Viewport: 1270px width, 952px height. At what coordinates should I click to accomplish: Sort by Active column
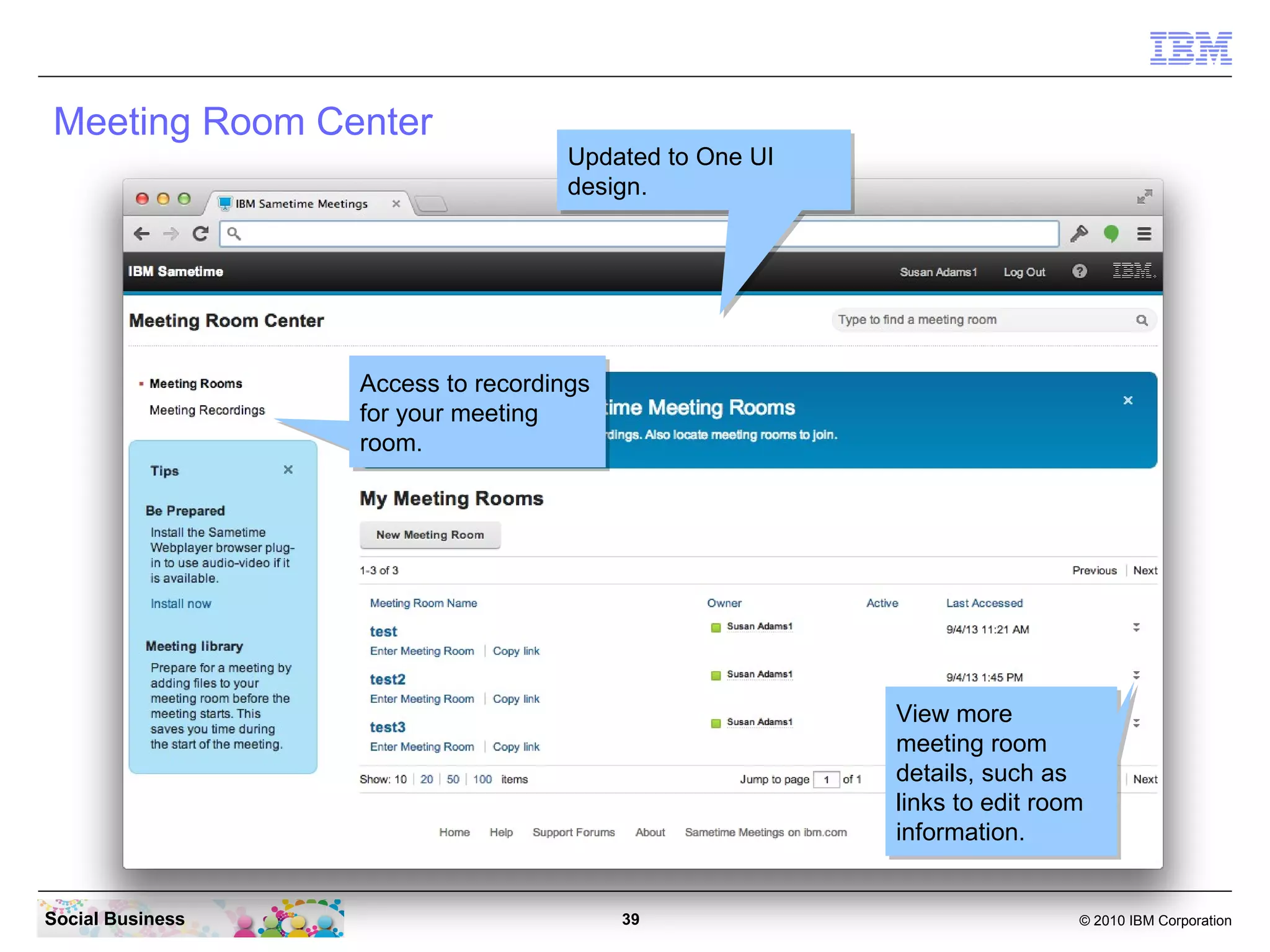[x=882, y=603]
